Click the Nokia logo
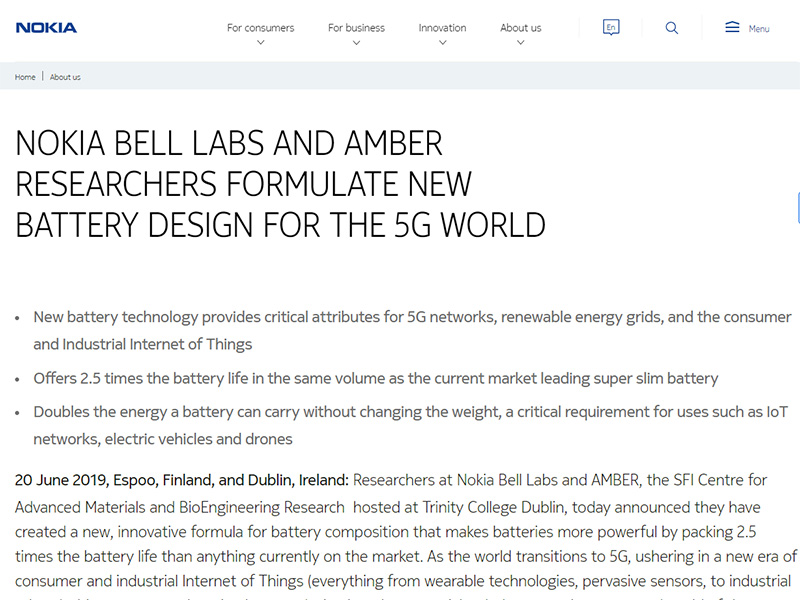 [46, 28]
